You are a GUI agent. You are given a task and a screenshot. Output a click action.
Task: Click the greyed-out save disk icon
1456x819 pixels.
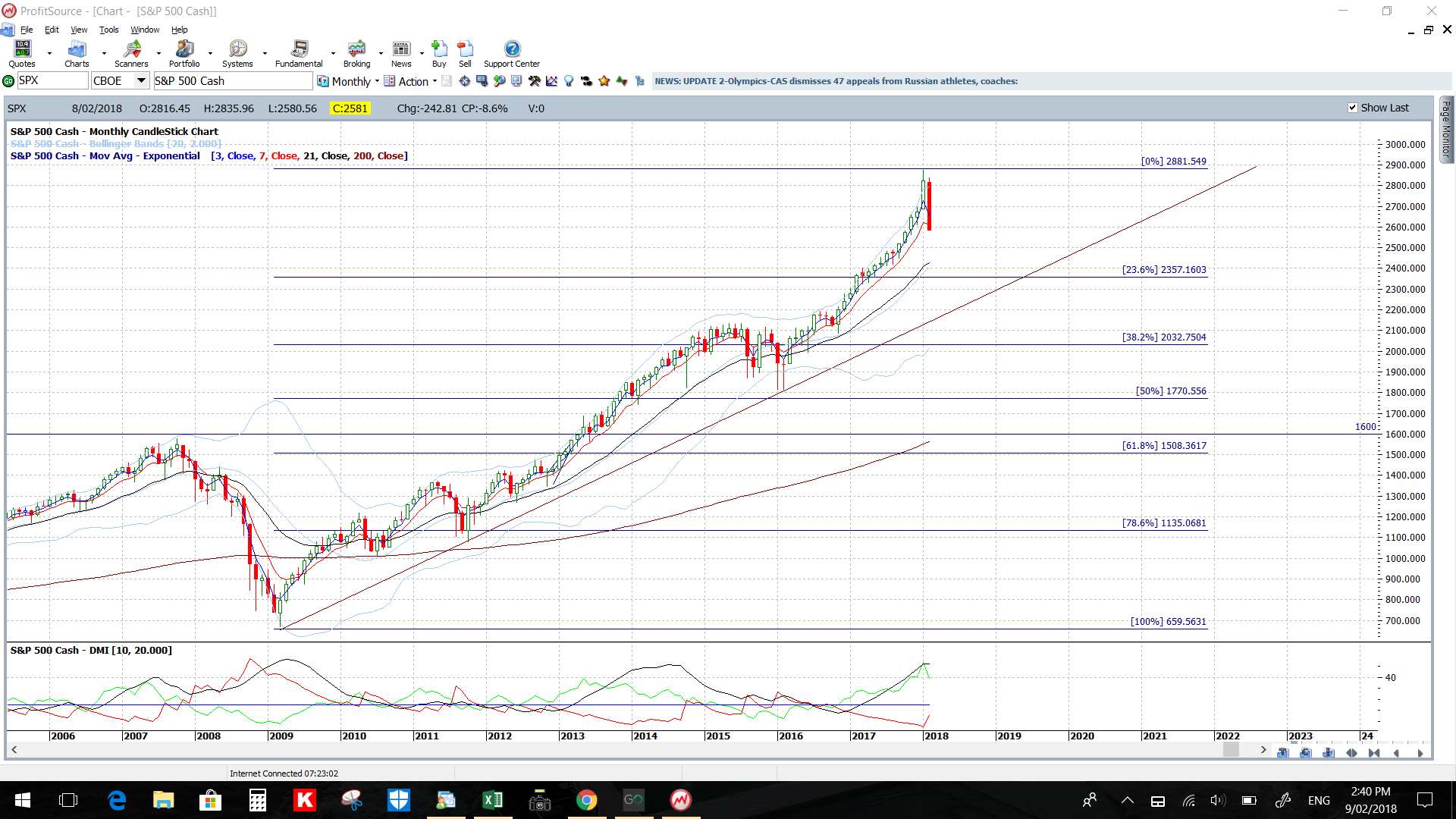447,81
